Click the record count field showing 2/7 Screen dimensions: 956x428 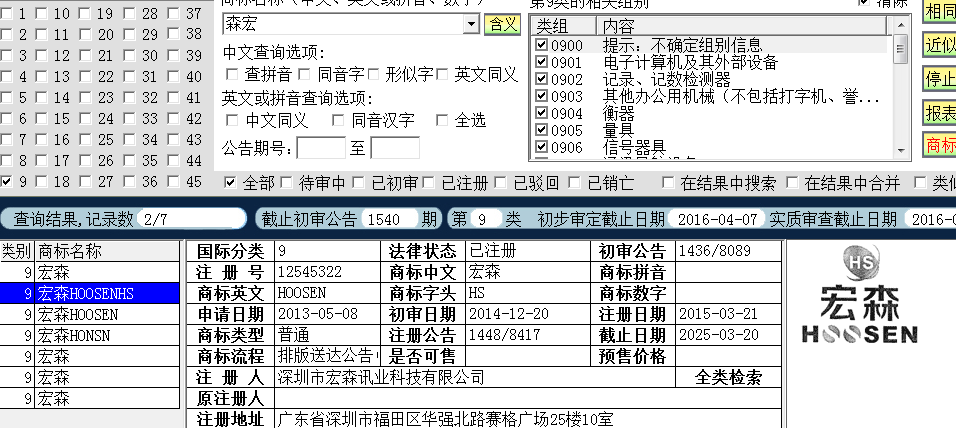(191, 219)
